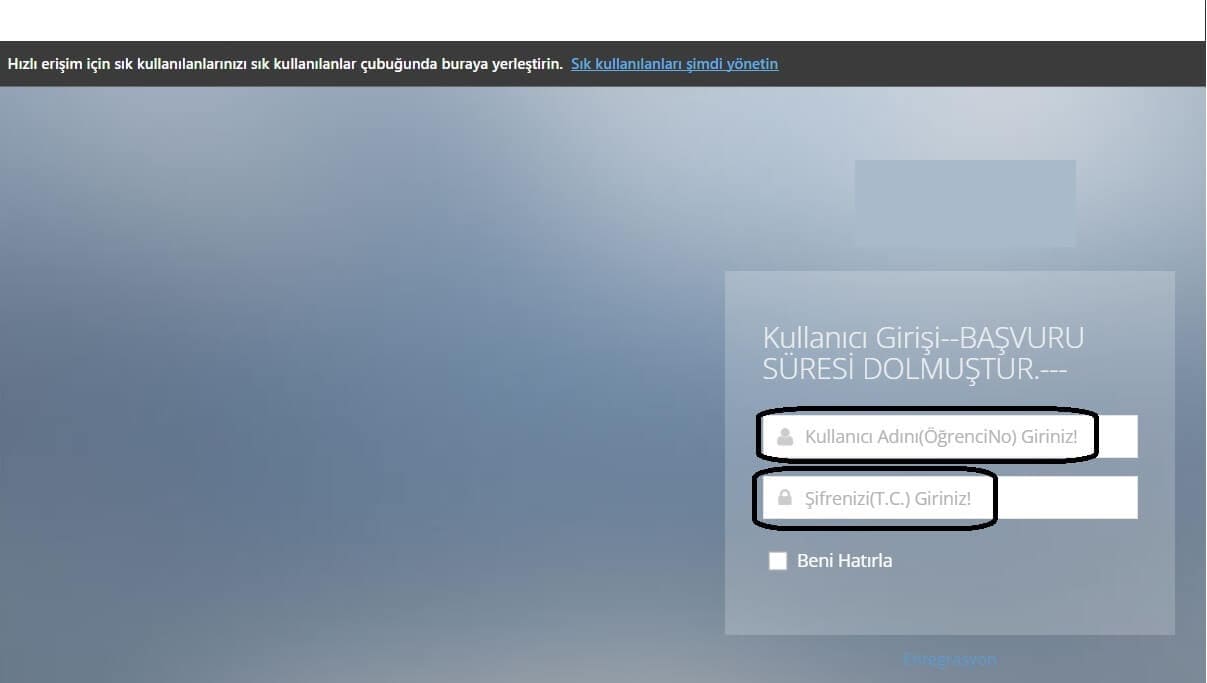Viewport: 1207px width, 683px height.
Task: Click the blank right end of username field
Action: point(1117,437)
